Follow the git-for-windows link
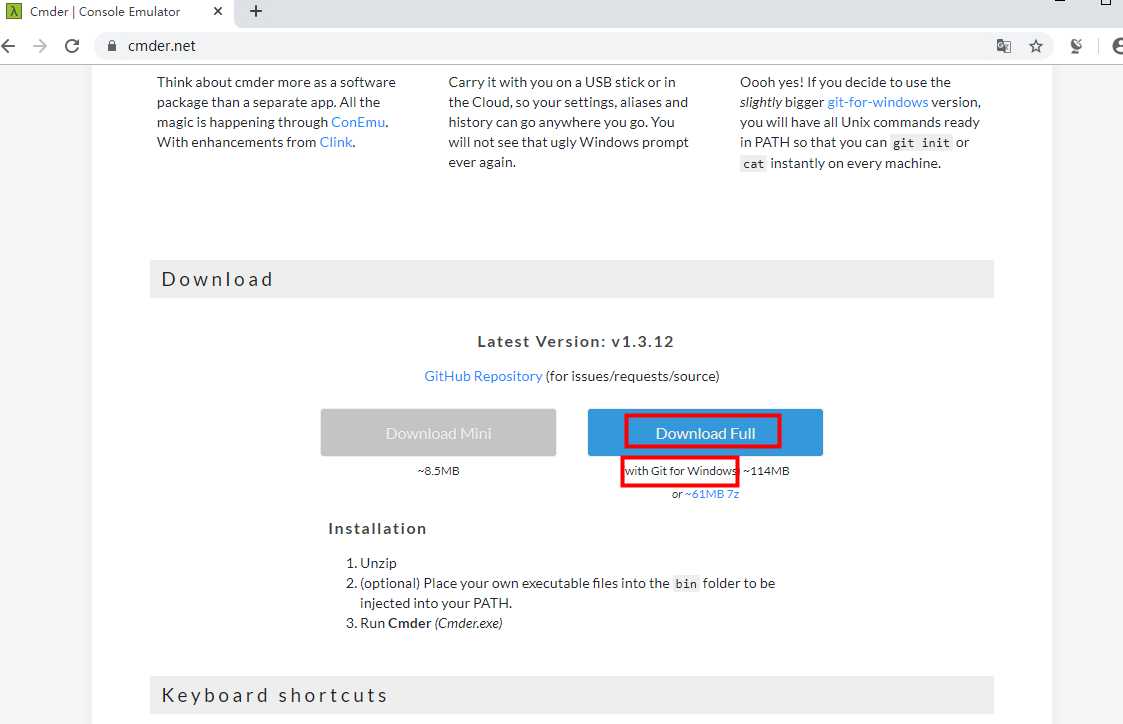The height and width of the screenshot is (724, 1123). 877,102
